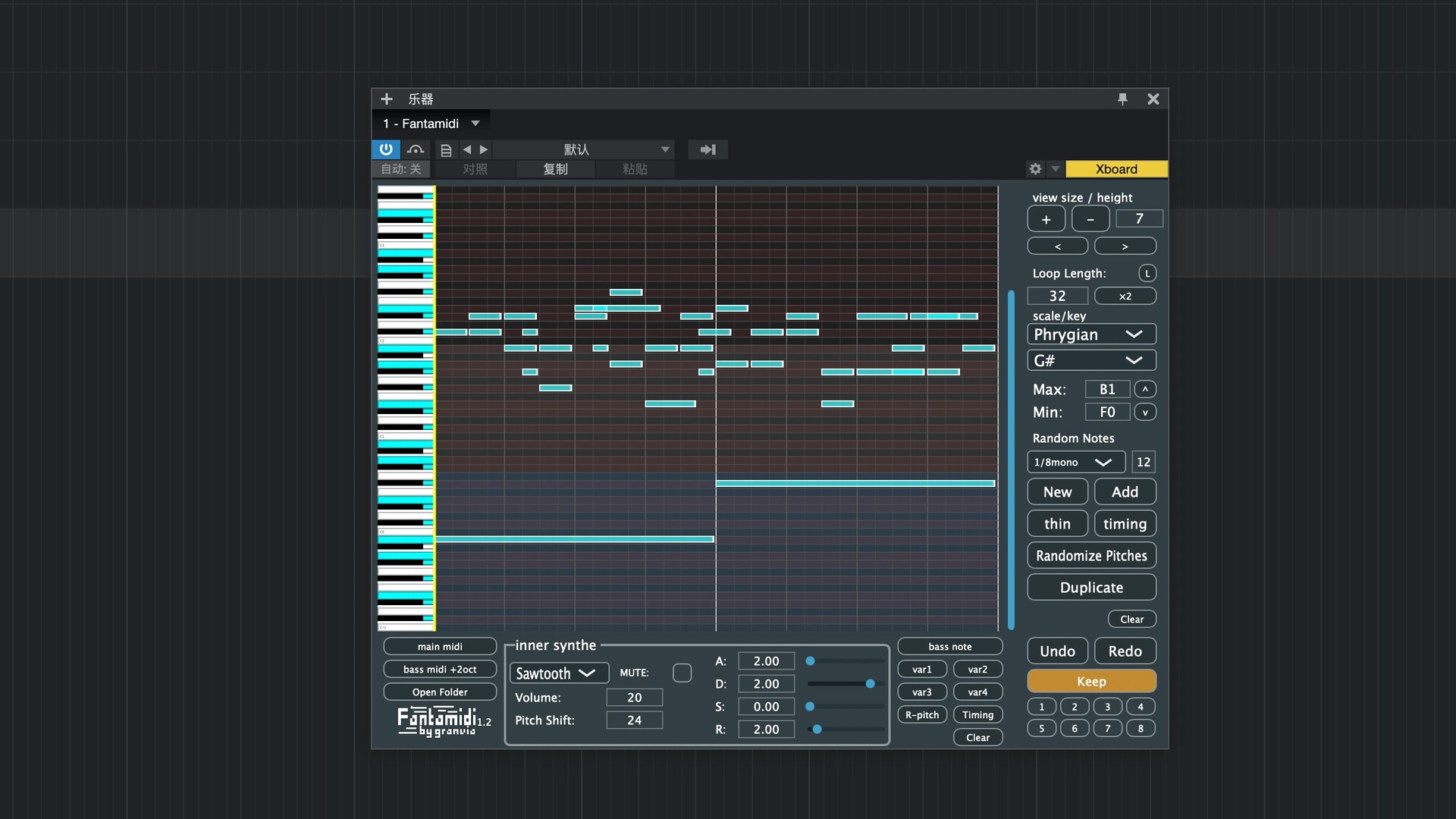Click the sidechain arrow-to-bar icon
Viewport: 1456px width, 819px height.
tap(708, 149)
